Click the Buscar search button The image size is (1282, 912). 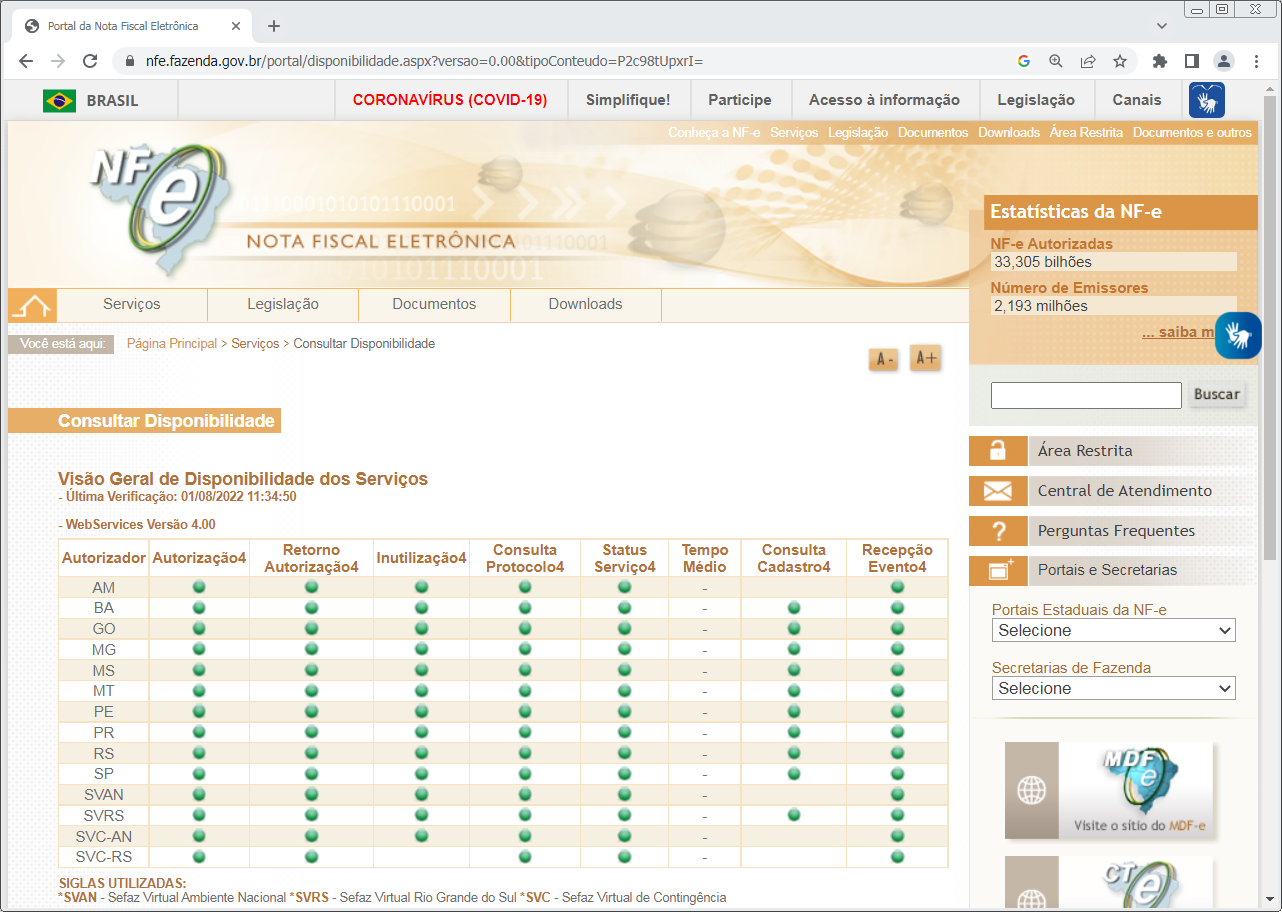1217,394
